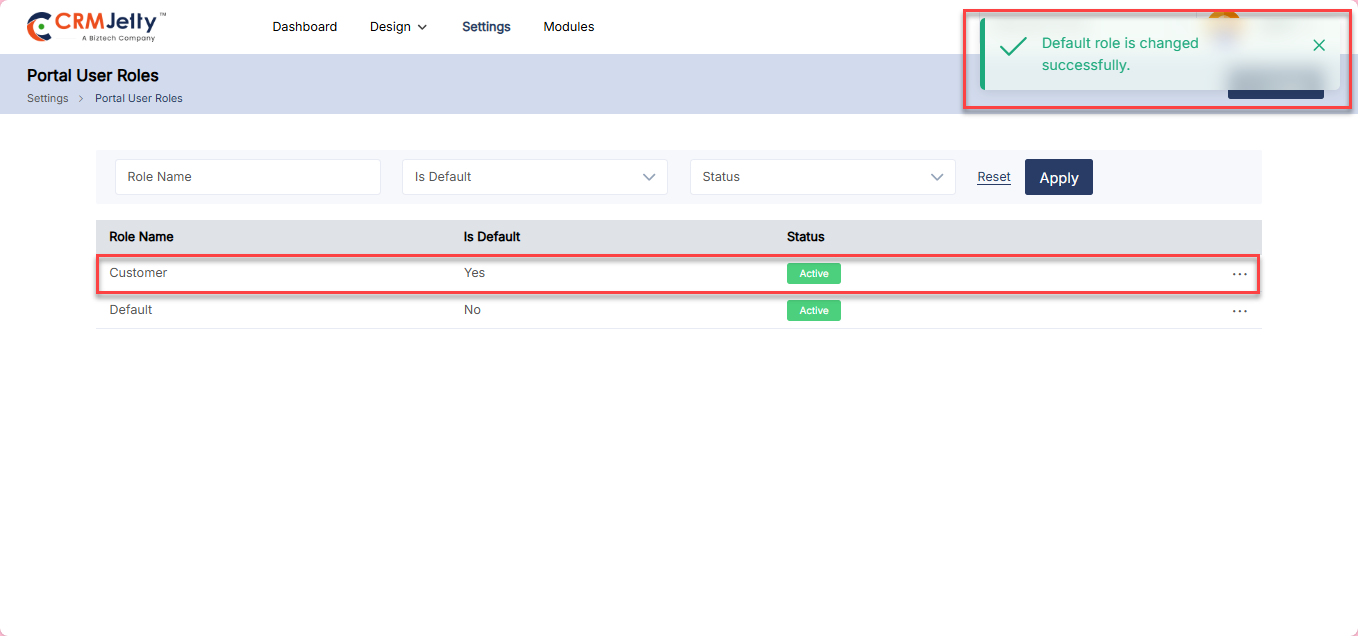
Task: Focus the Role Name search field
Action: [247, 177]
